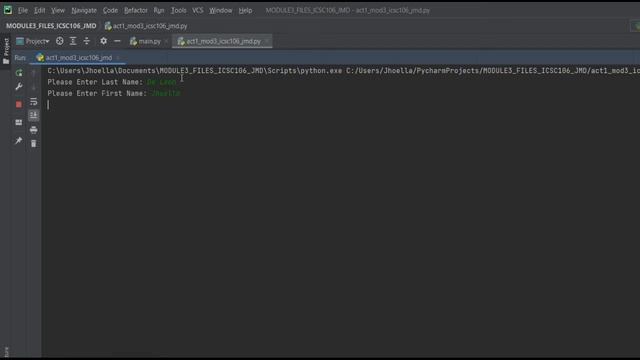Click MODULE3_FILES_ICSC106_JMD breadcrumb

[x=51, y=26]
